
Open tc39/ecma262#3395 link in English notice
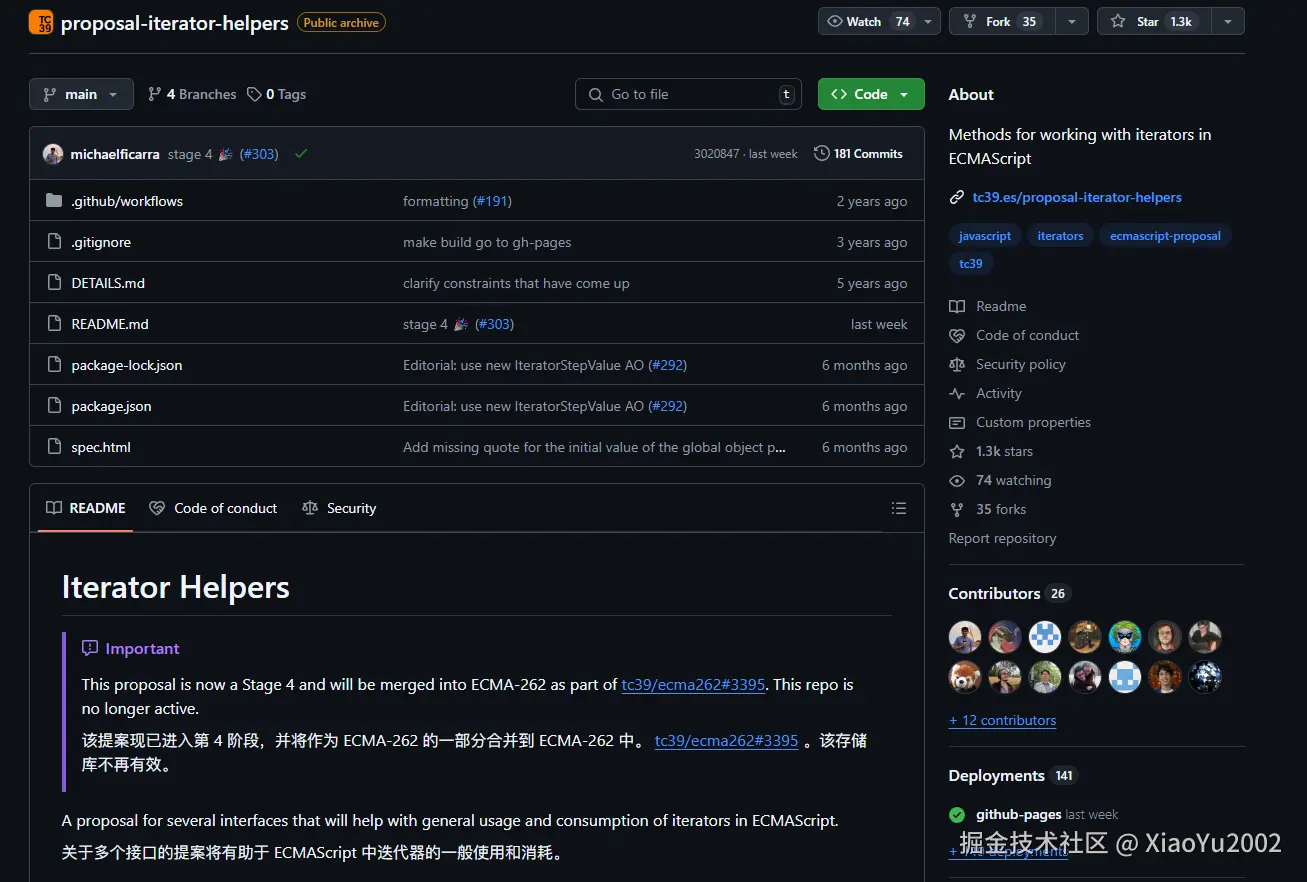[x=693, y=685]
